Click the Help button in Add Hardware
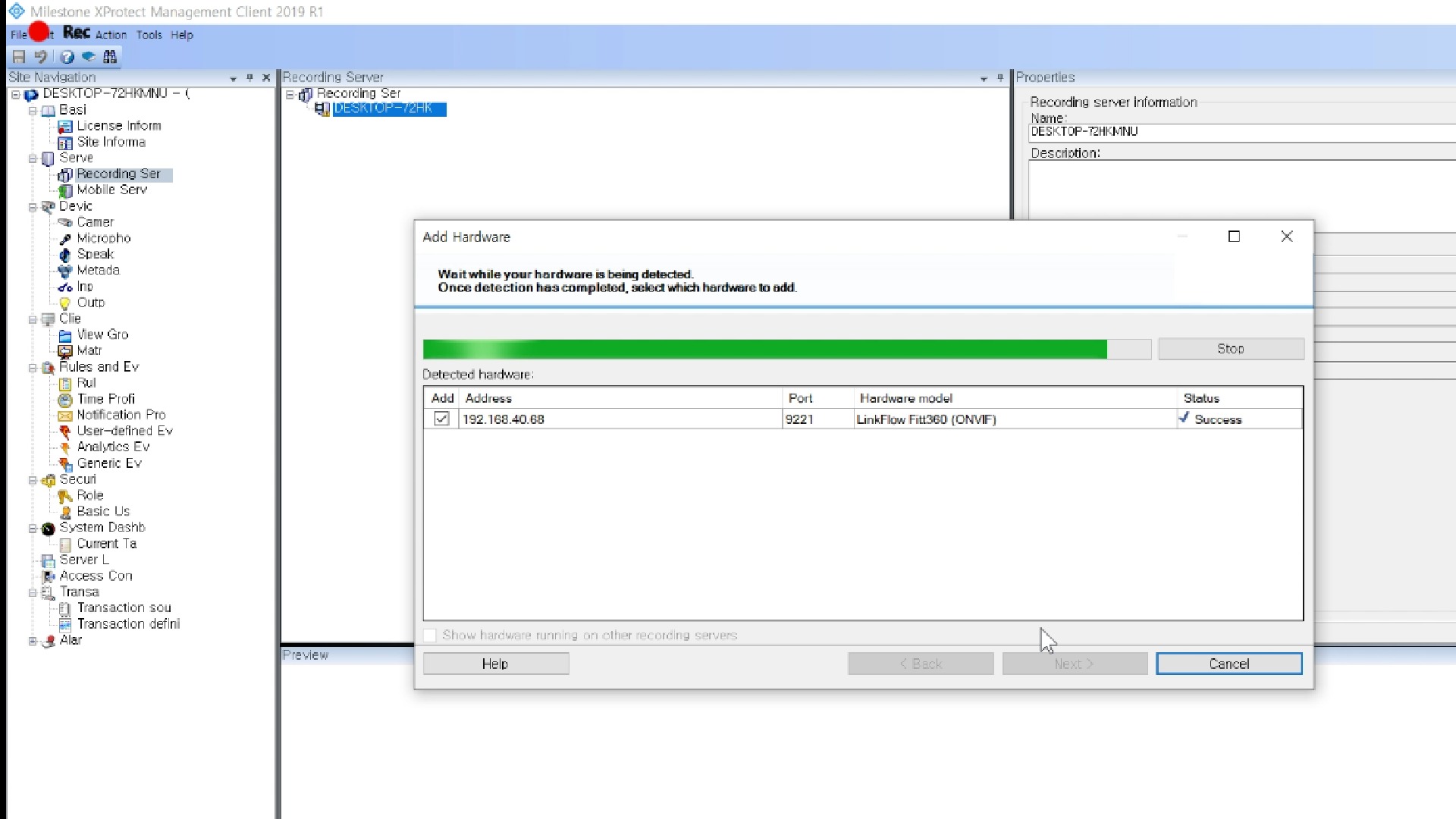 (496, 664)
